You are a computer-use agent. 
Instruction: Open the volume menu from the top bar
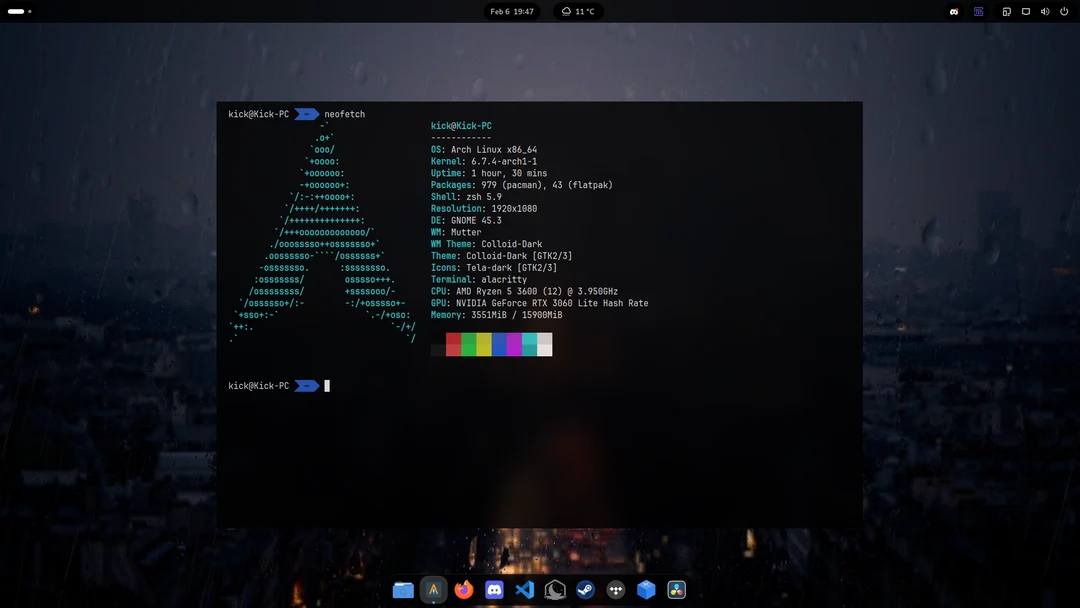pyautogui.click(x=1043, y=11)
